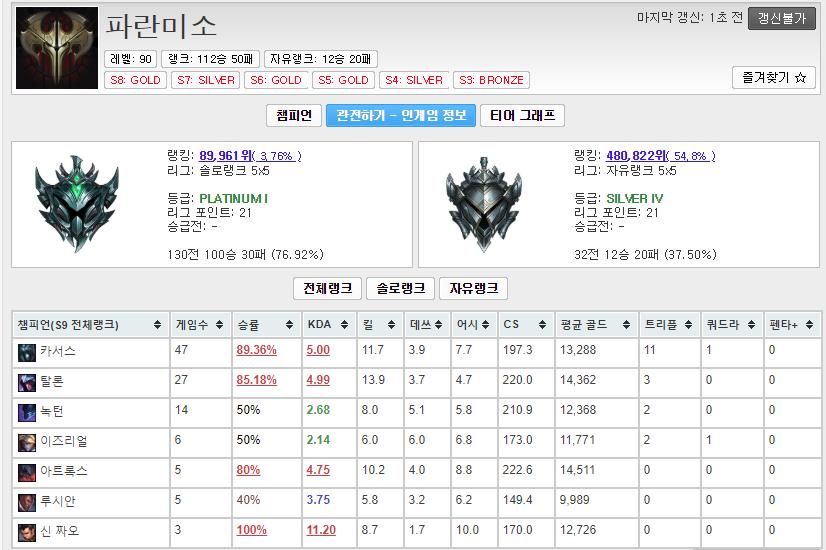The width and height of the screenshot is (826, 550).
Task: Click the S8: GOLD season badge
Action: click(135, 80)
